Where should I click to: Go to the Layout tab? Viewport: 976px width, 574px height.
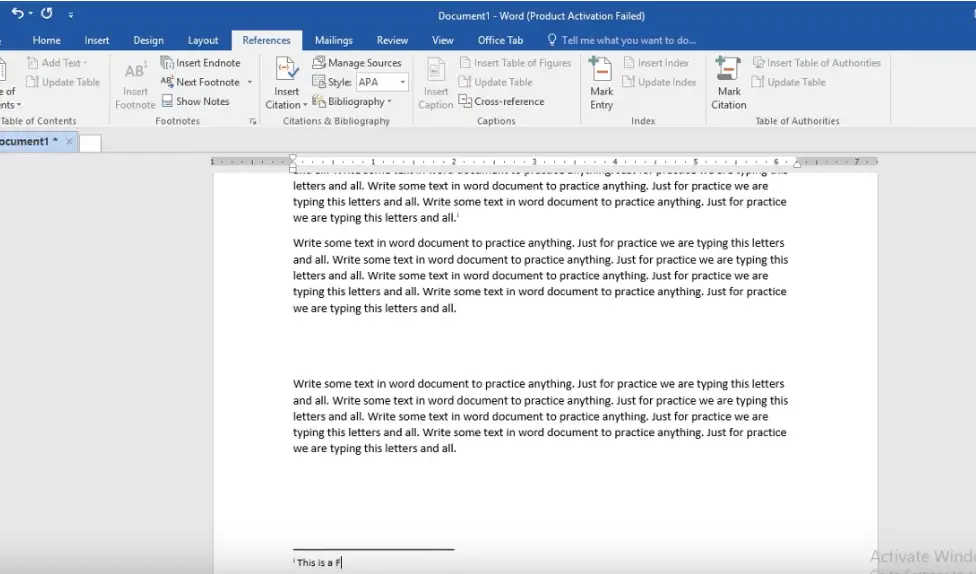point(203,40)
